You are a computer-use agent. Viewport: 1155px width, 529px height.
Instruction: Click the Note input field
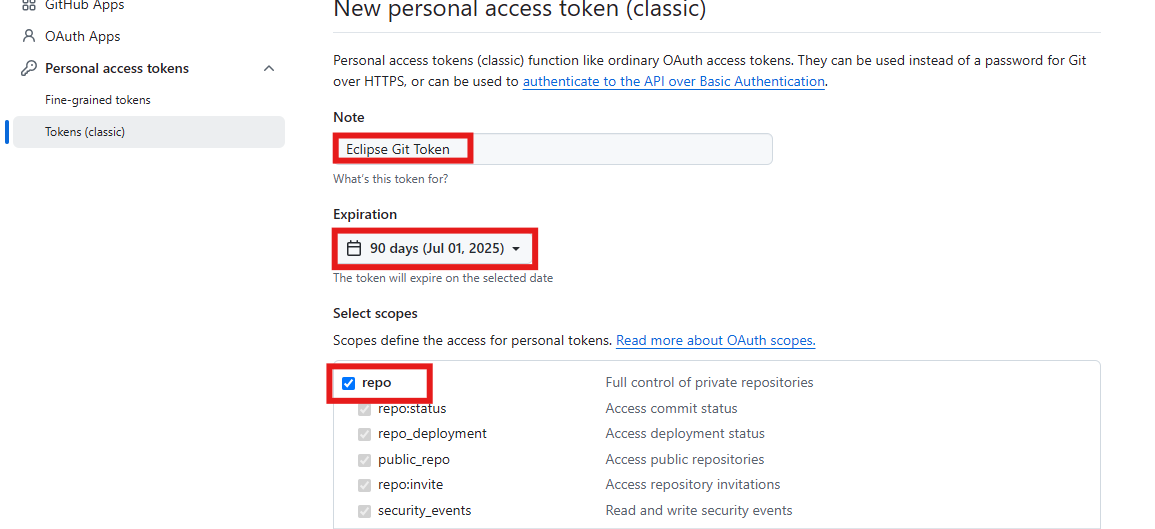point(552,149)
